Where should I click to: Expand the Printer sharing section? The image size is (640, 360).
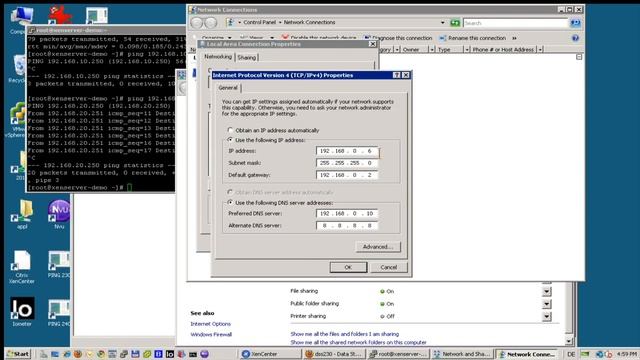pyautogui.click(x=547, y=316)
